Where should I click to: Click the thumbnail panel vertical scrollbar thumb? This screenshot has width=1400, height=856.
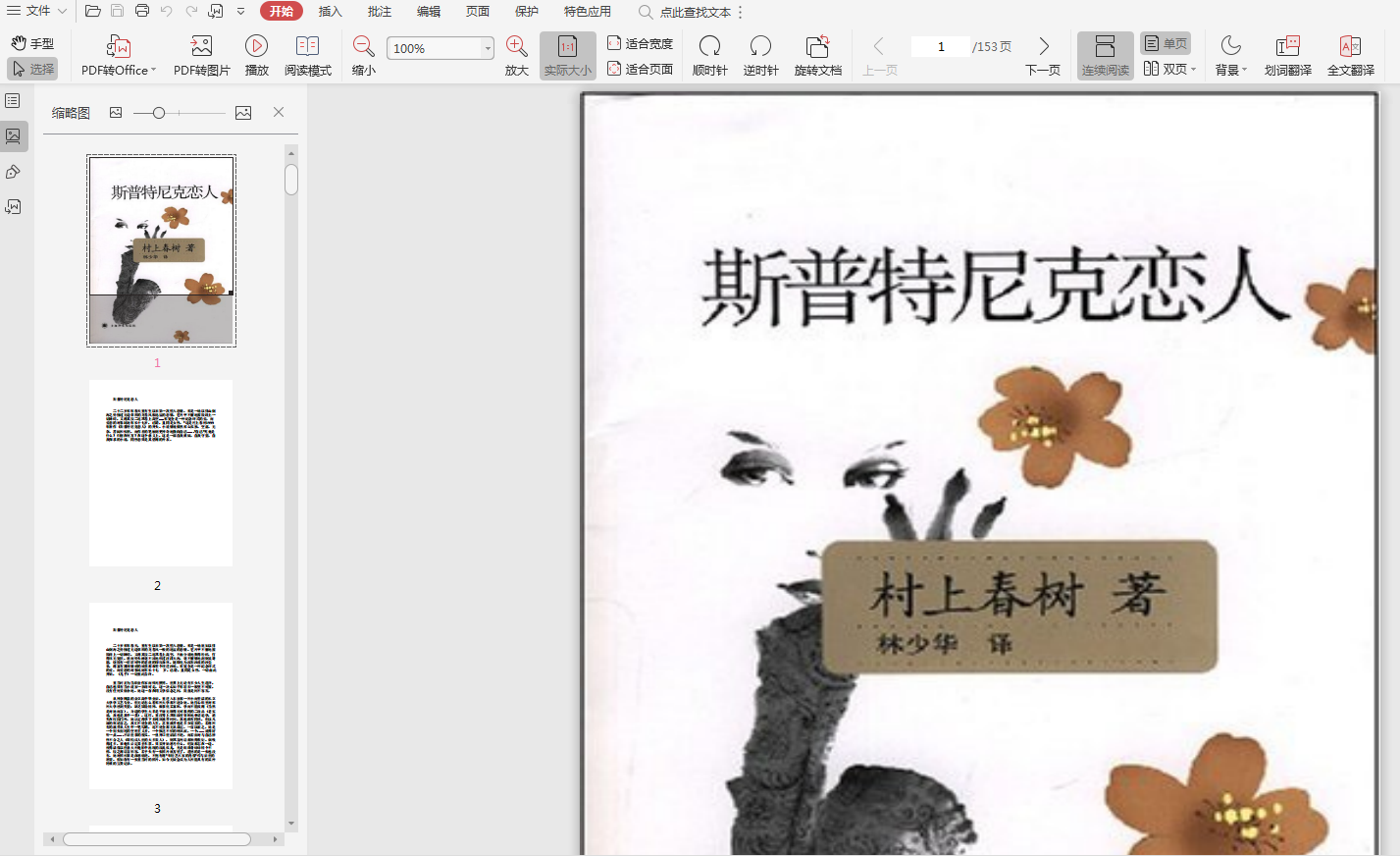coord(291,180)
